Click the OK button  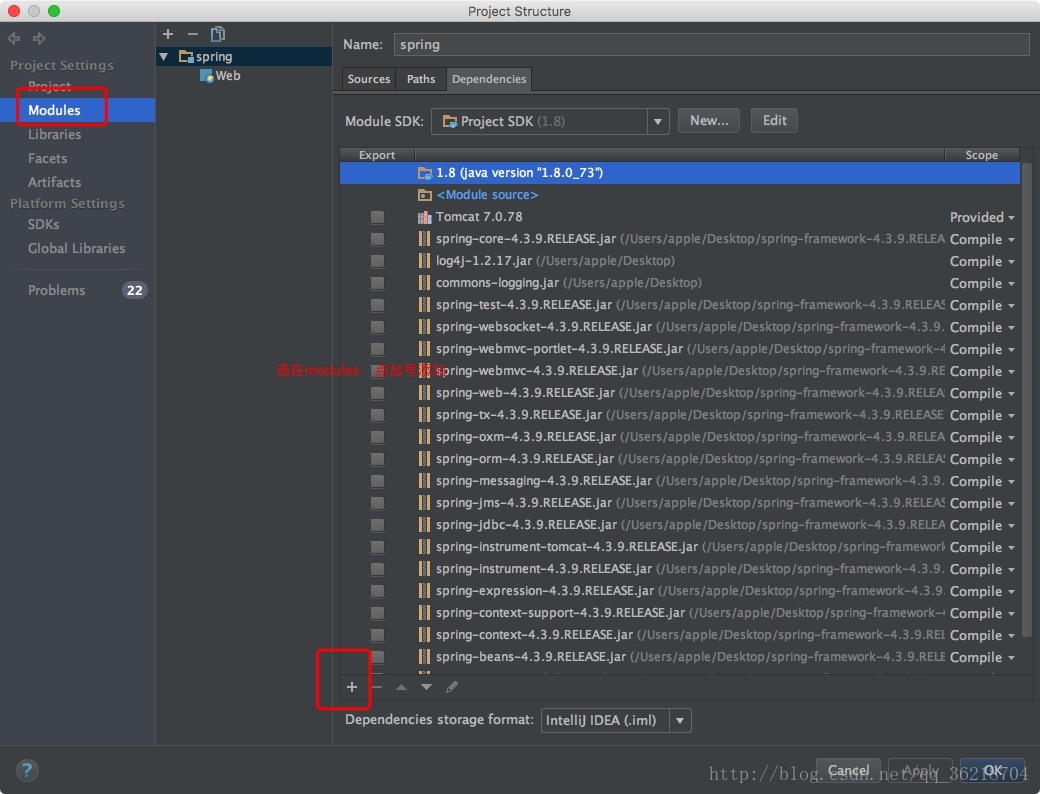coord(992,770)
